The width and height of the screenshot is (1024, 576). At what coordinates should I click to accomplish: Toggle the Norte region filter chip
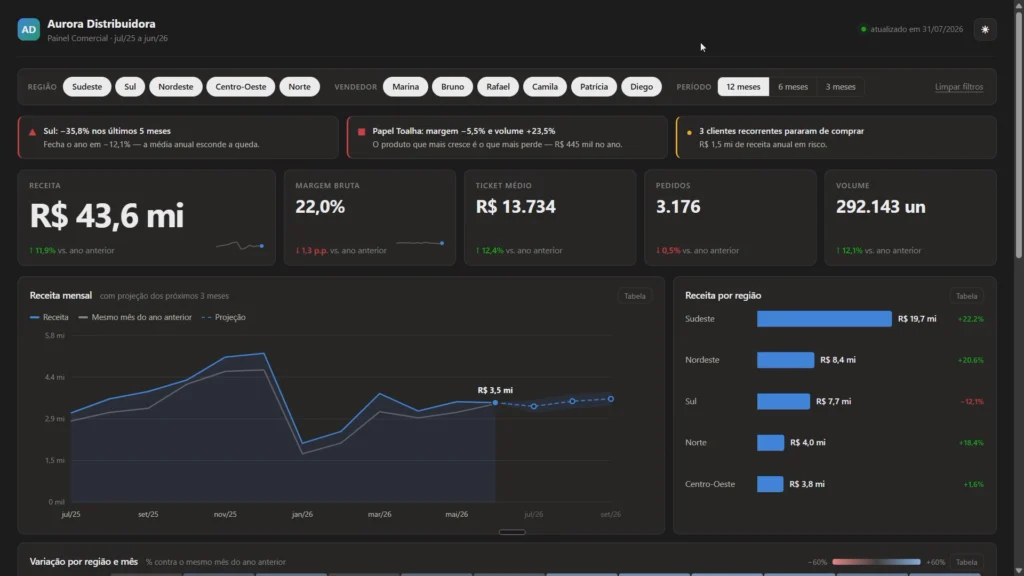300,87
